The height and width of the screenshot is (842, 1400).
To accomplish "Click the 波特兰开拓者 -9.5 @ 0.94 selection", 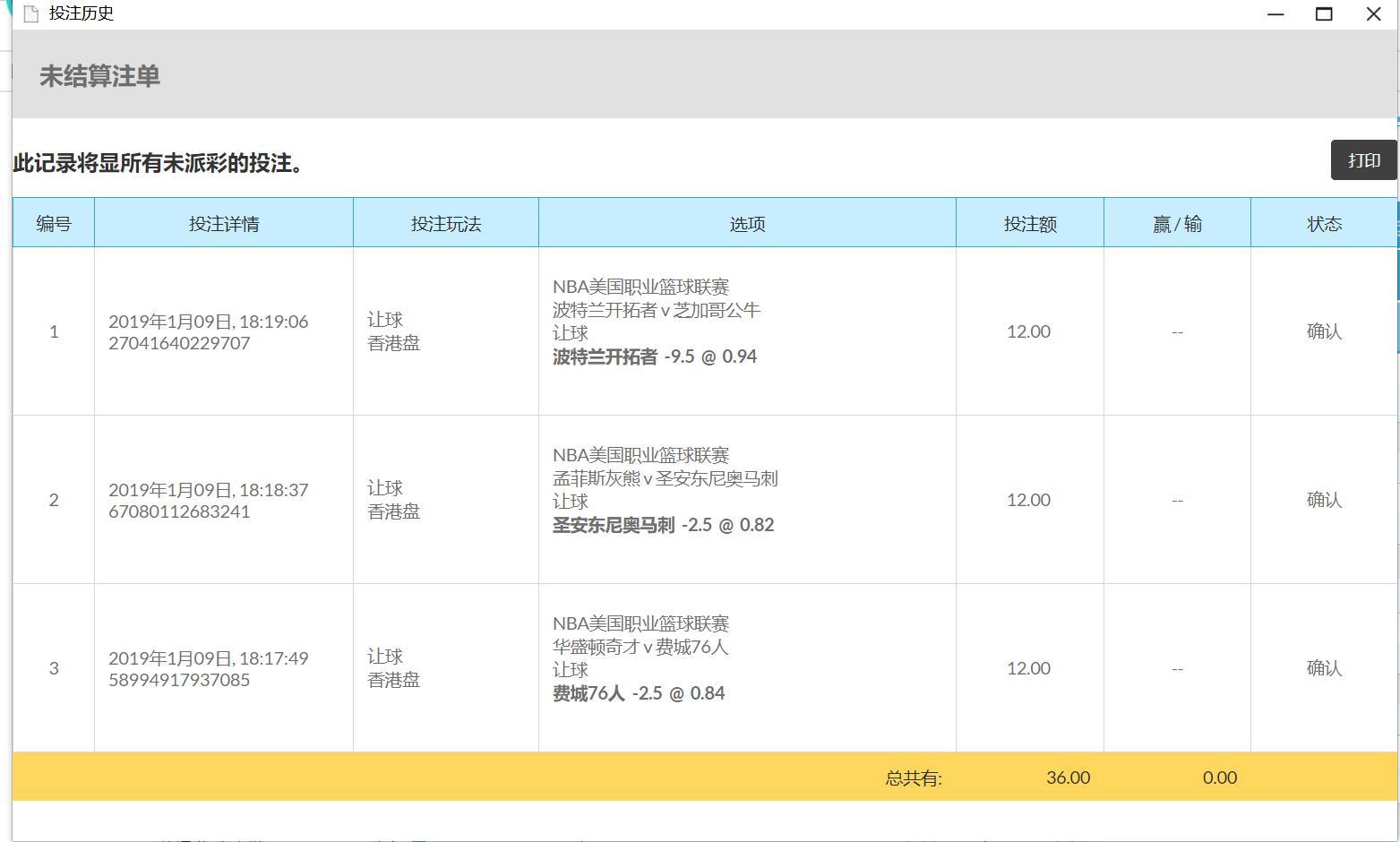I will pyautogui.click(x=655, y=357).
